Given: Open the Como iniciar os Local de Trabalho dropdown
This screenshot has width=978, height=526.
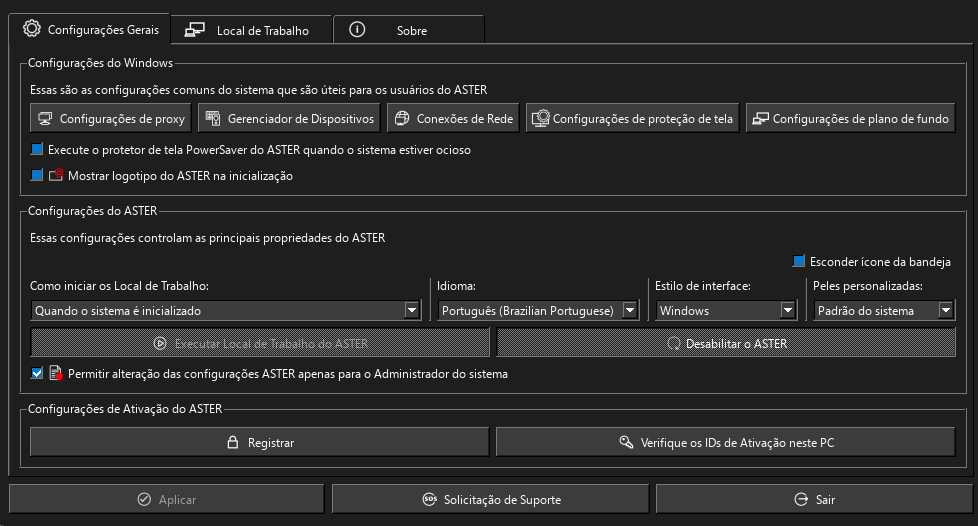Looking at the screenshot, I should (226, 310).
